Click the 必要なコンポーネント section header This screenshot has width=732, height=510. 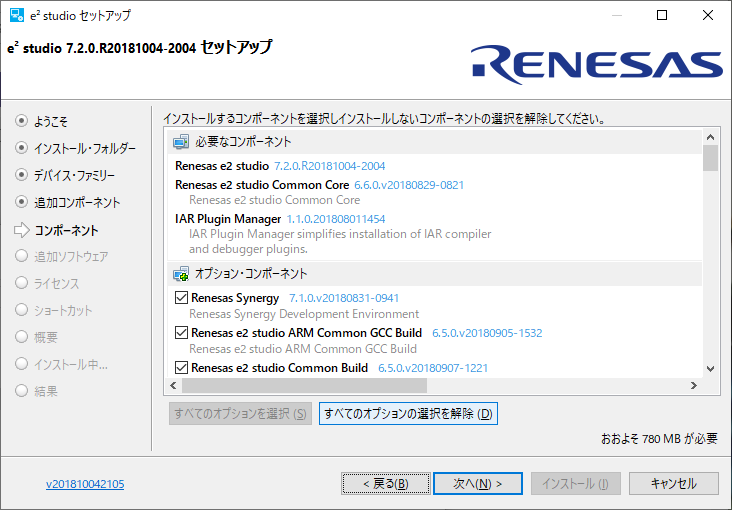435,142
